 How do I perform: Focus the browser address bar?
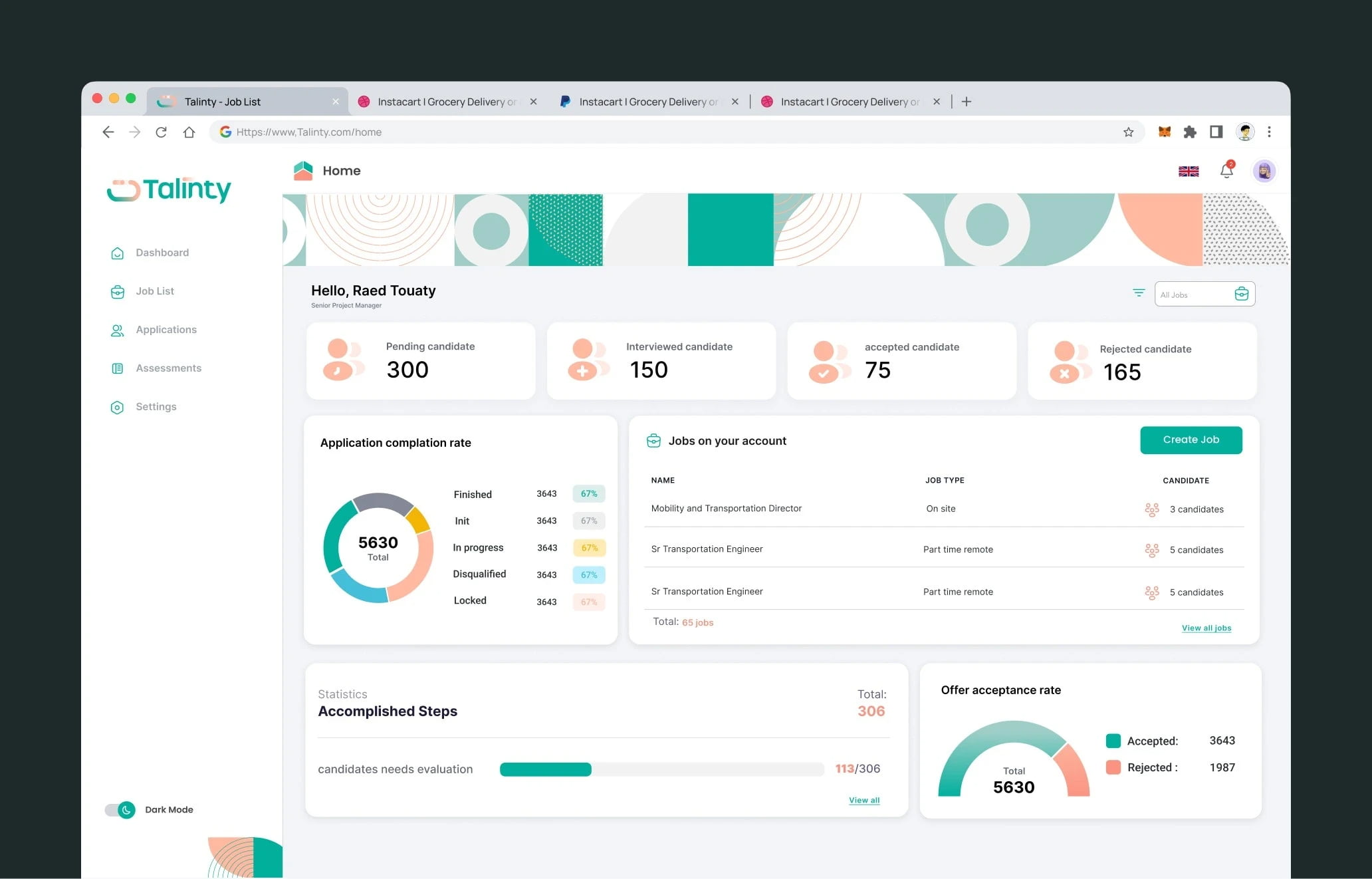point(677,132)
